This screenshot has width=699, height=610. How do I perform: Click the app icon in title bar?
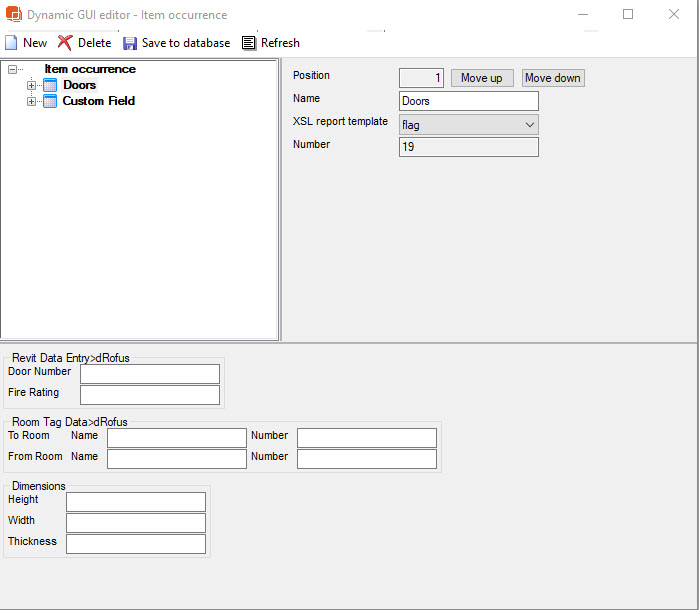(12, 15)
